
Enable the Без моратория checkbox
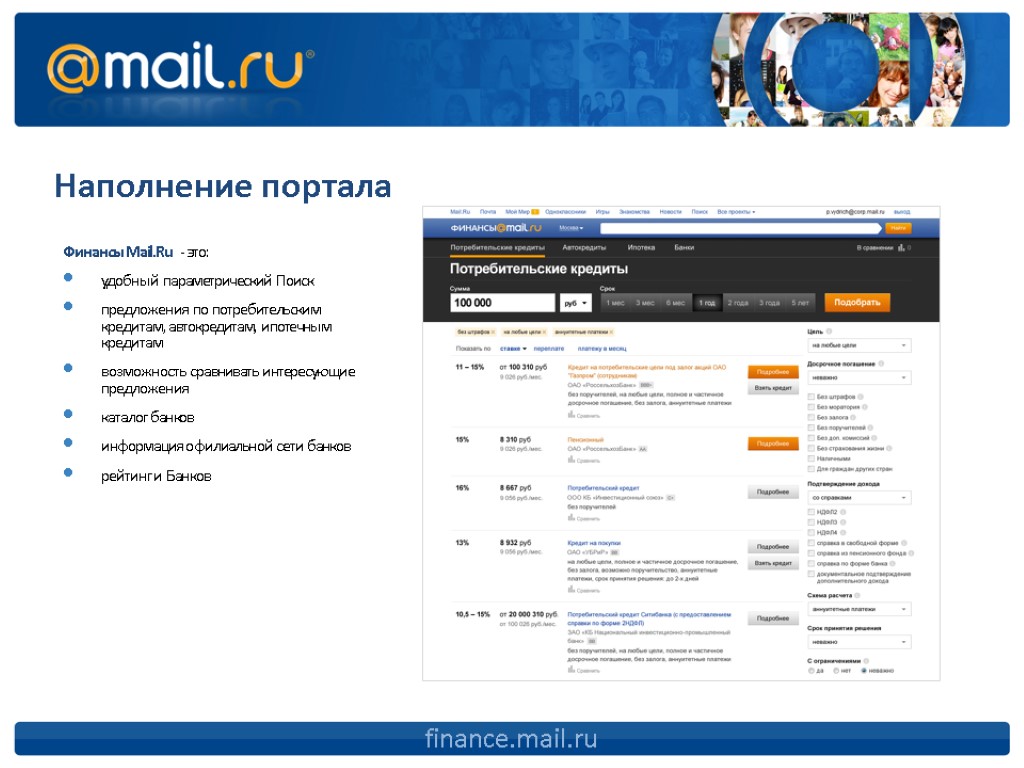pyautogui.click(x=812, y=407)
